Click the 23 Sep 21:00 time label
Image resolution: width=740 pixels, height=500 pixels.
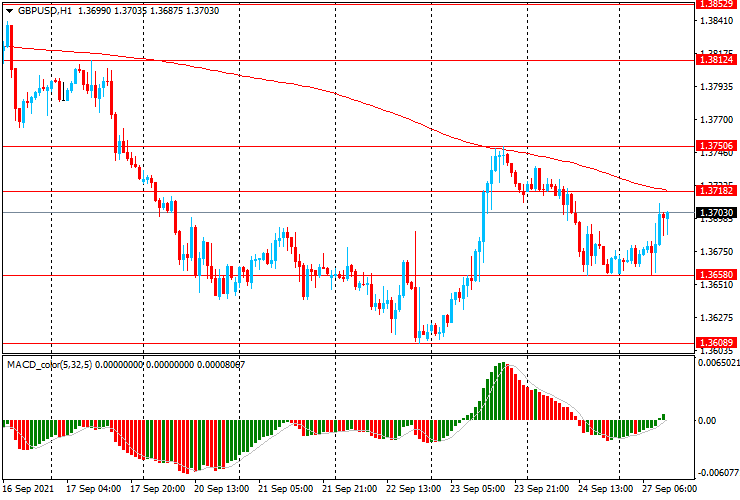(541, 488)
